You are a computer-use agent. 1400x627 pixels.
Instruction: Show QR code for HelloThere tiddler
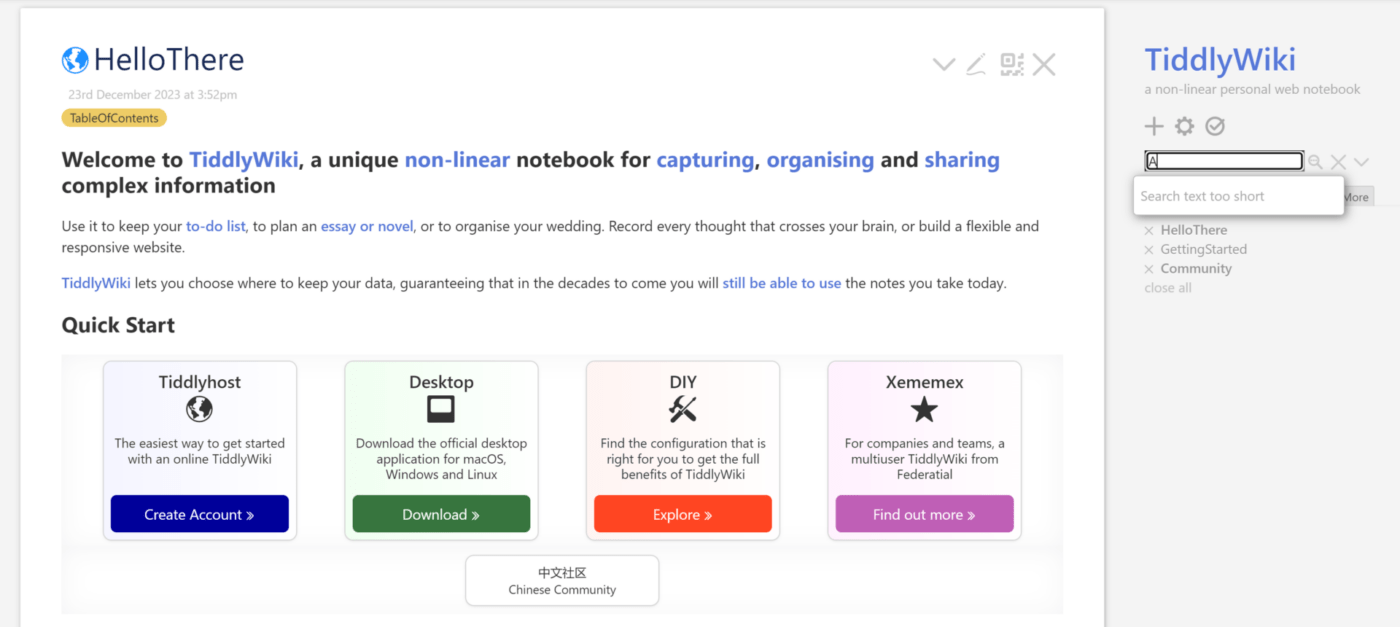click(1012, 65)
